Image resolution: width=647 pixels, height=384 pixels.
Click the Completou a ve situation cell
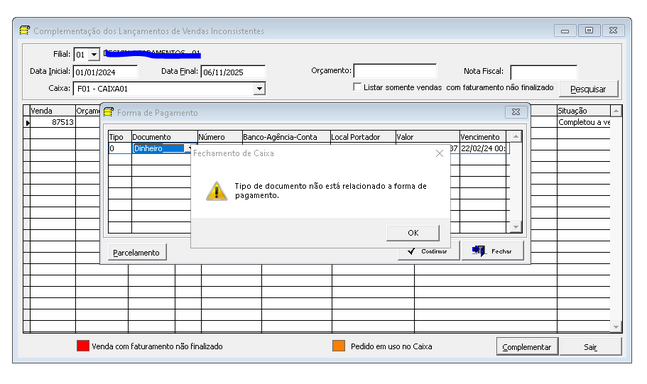pos(583,122)
